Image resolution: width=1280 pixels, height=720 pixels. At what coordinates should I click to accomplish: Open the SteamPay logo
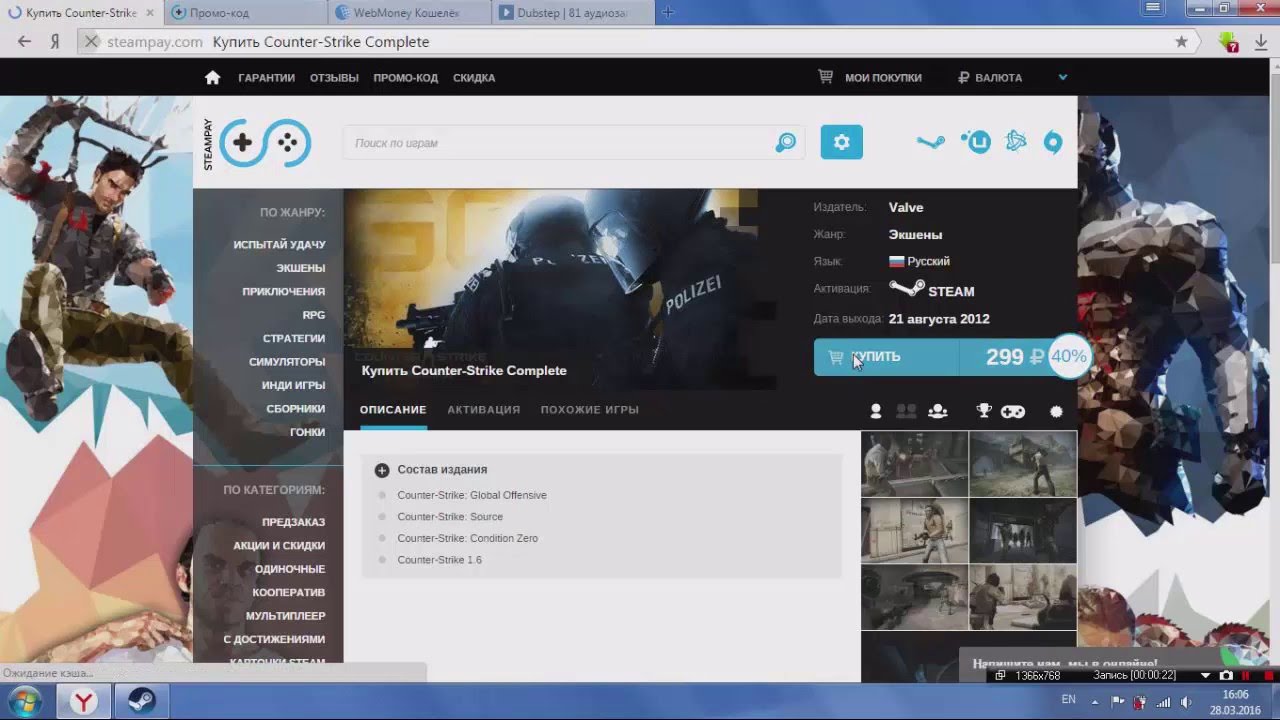258,143
